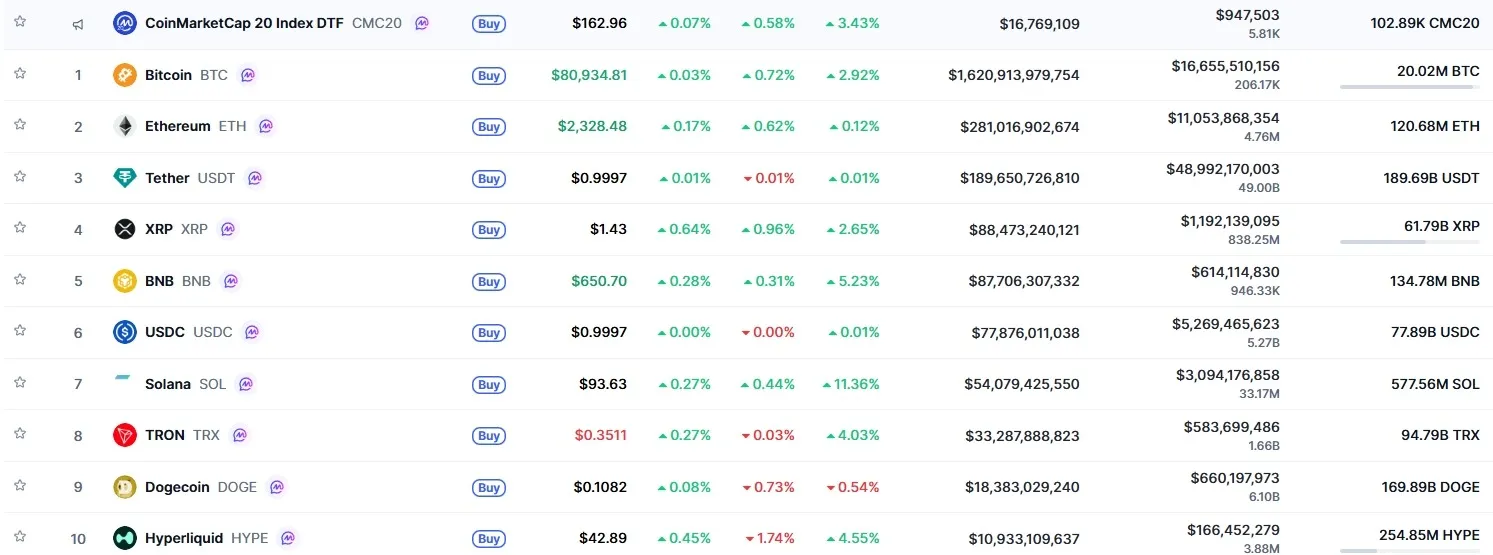Star Bitcoin to add to watchlist

(x=20, y=73)
